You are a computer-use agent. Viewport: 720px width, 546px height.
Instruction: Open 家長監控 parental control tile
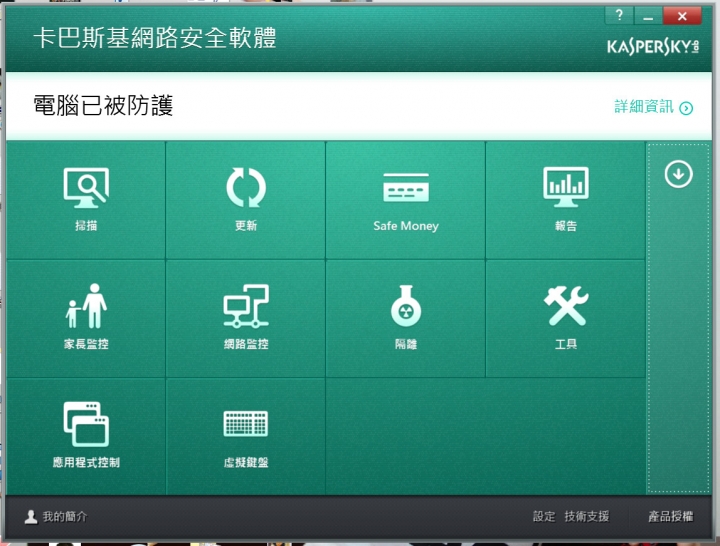[x=86, y=319]
